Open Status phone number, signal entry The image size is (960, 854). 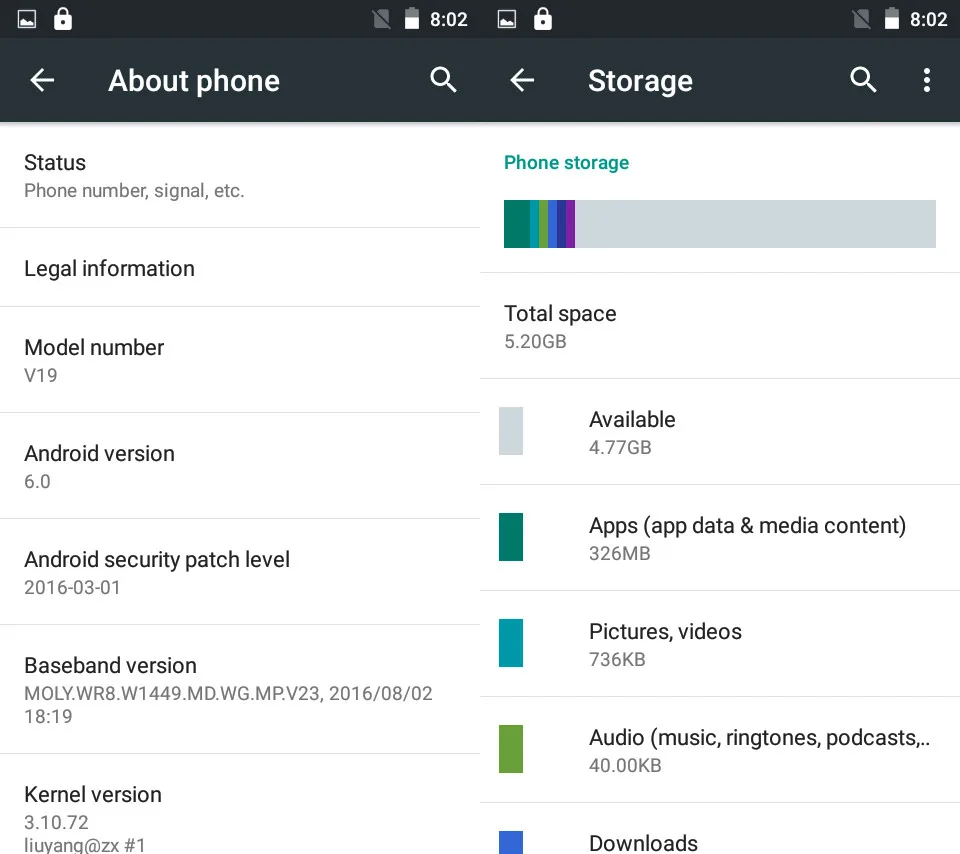240,176
